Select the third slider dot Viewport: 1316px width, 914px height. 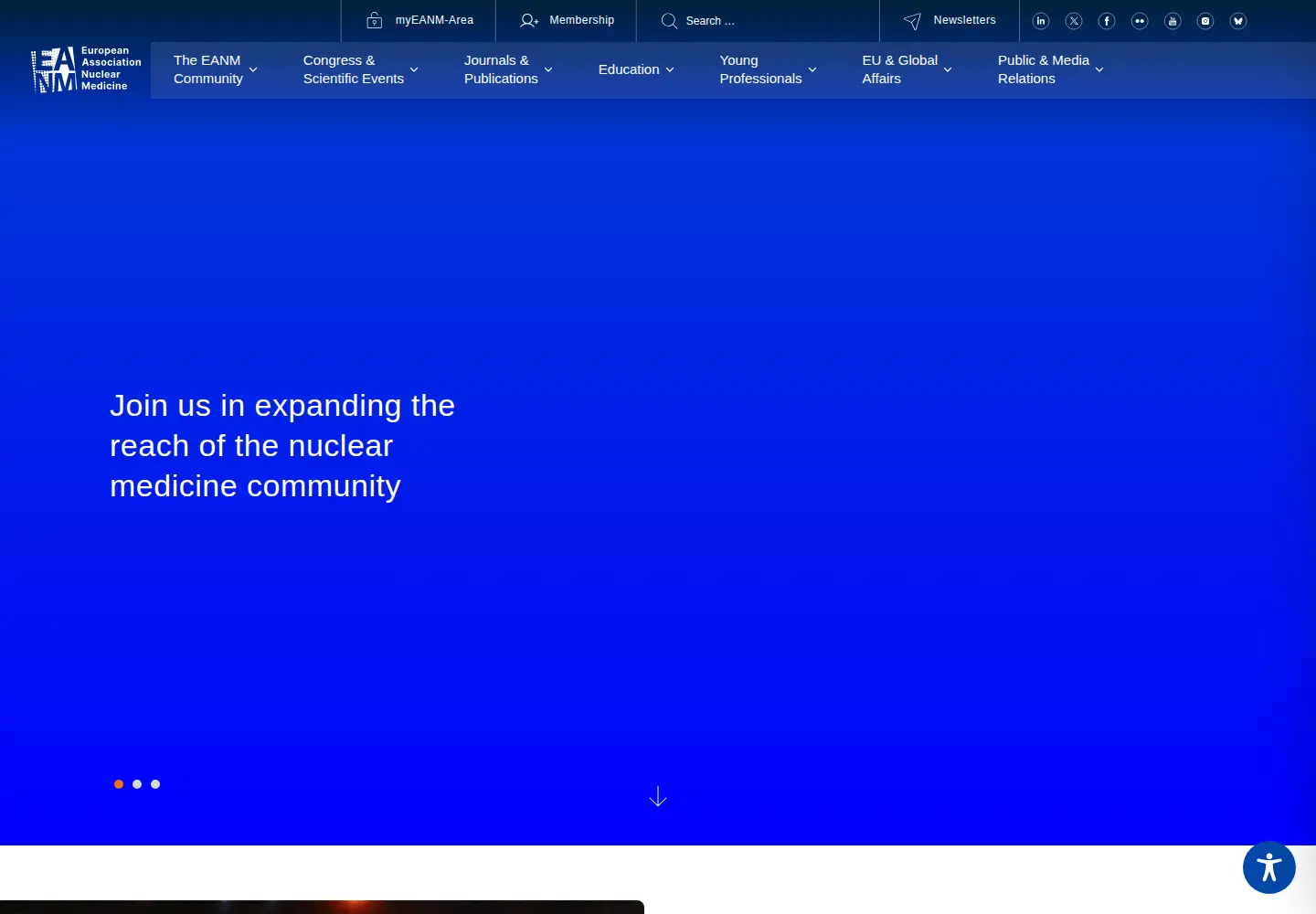point(155,784)
